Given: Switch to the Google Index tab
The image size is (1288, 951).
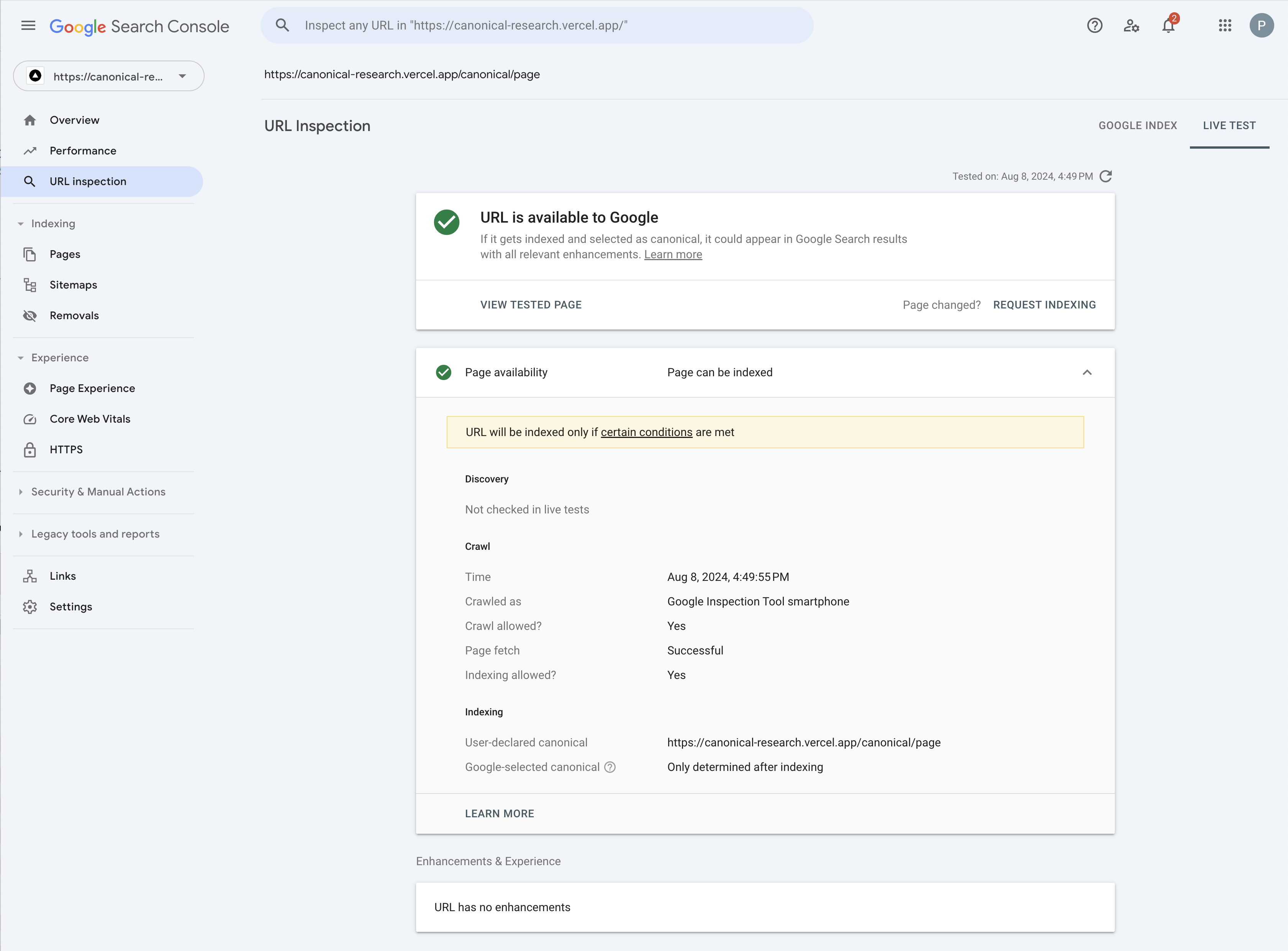Looking at the screenshot, I should click(x=1137, y=126).
